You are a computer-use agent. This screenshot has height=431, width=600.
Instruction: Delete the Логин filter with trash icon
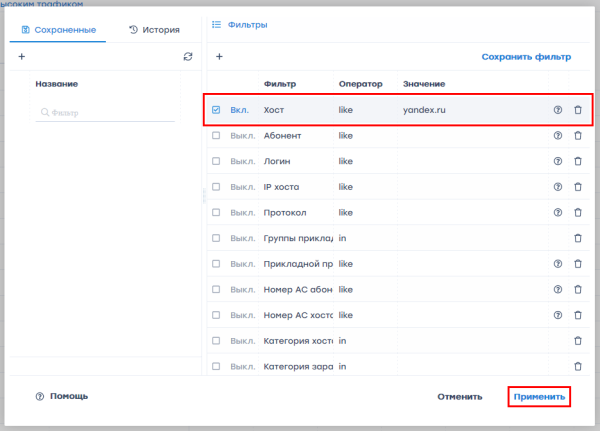pos(578,161)
